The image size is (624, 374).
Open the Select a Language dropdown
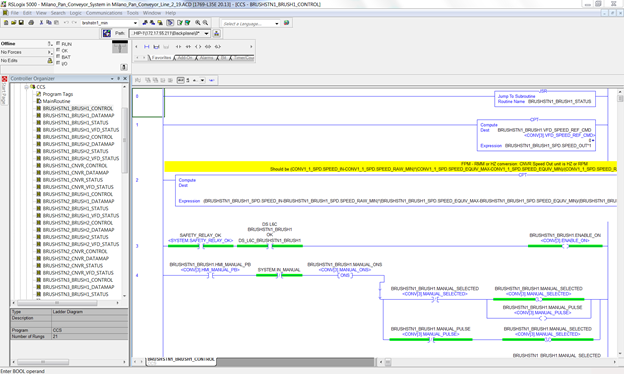tap(277, 24)
